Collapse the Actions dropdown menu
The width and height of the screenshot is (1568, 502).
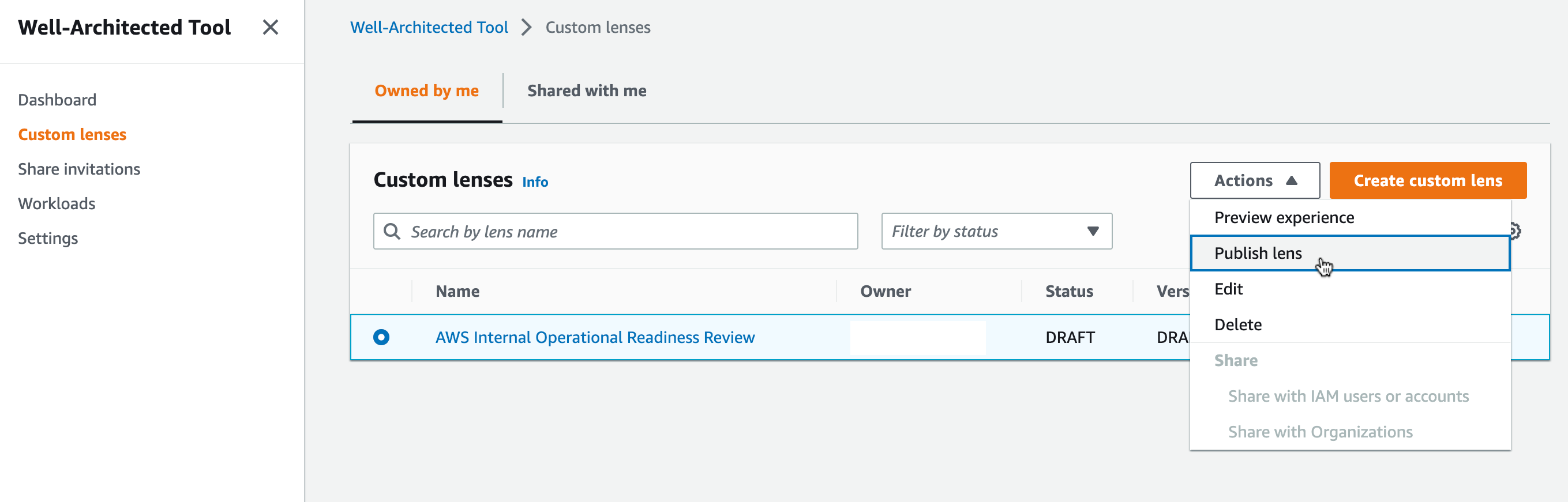click(x=1255, y=181)
